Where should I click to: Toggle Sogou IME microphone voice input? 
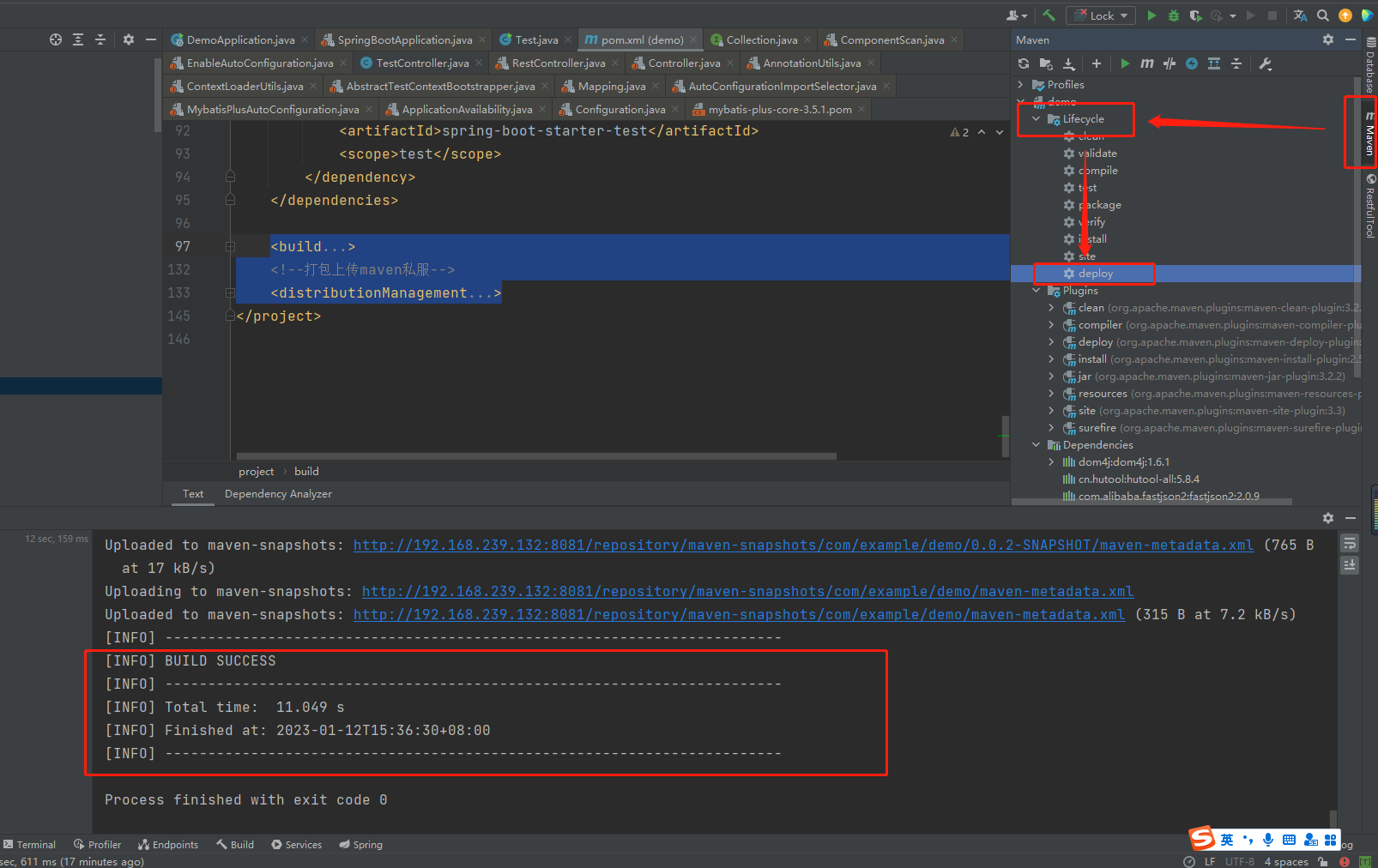point(1267,840)
